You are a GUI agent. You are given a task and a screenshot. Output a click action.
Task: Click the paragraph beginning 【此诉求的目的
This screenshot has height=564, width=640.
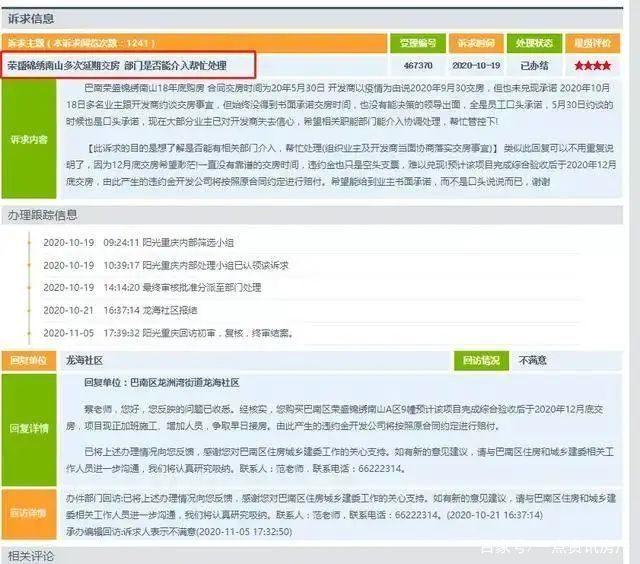[341, 165]
